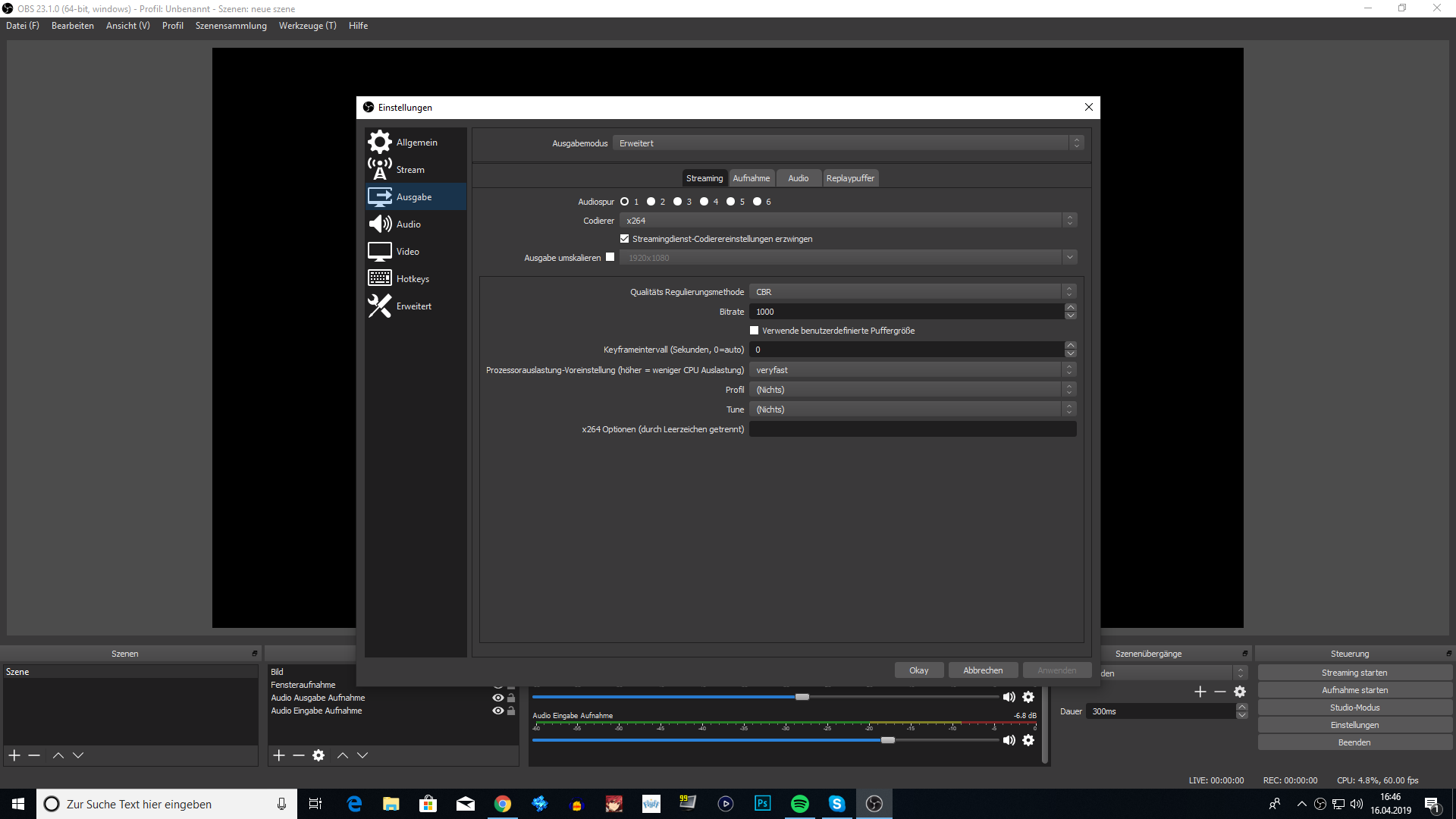
Task: Enable Ausgabe umskalieren checkbox
Action: (x=610, y=257)
